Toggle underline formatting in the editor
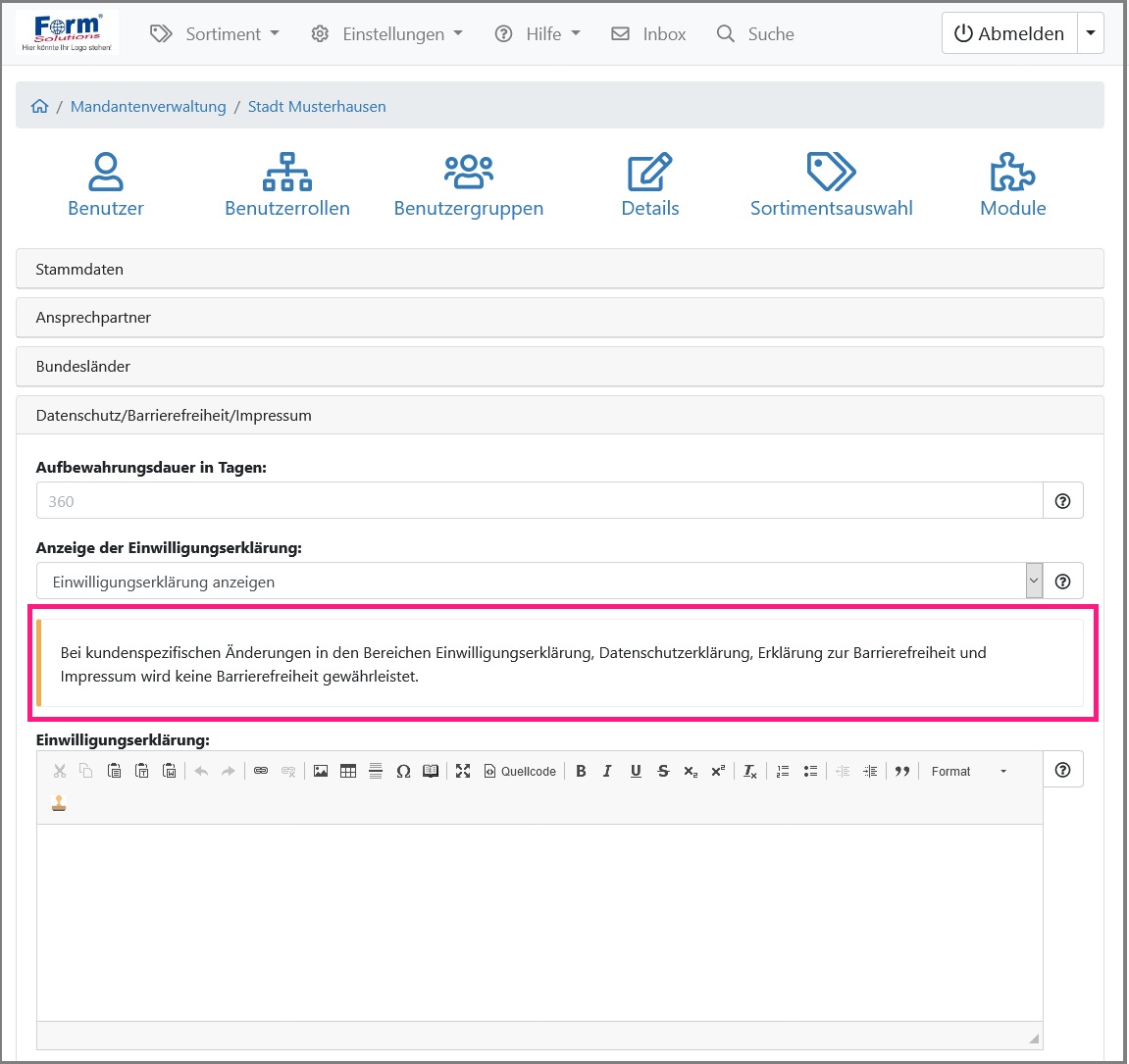This screenshot has height=1064, width=1129. 636,772
